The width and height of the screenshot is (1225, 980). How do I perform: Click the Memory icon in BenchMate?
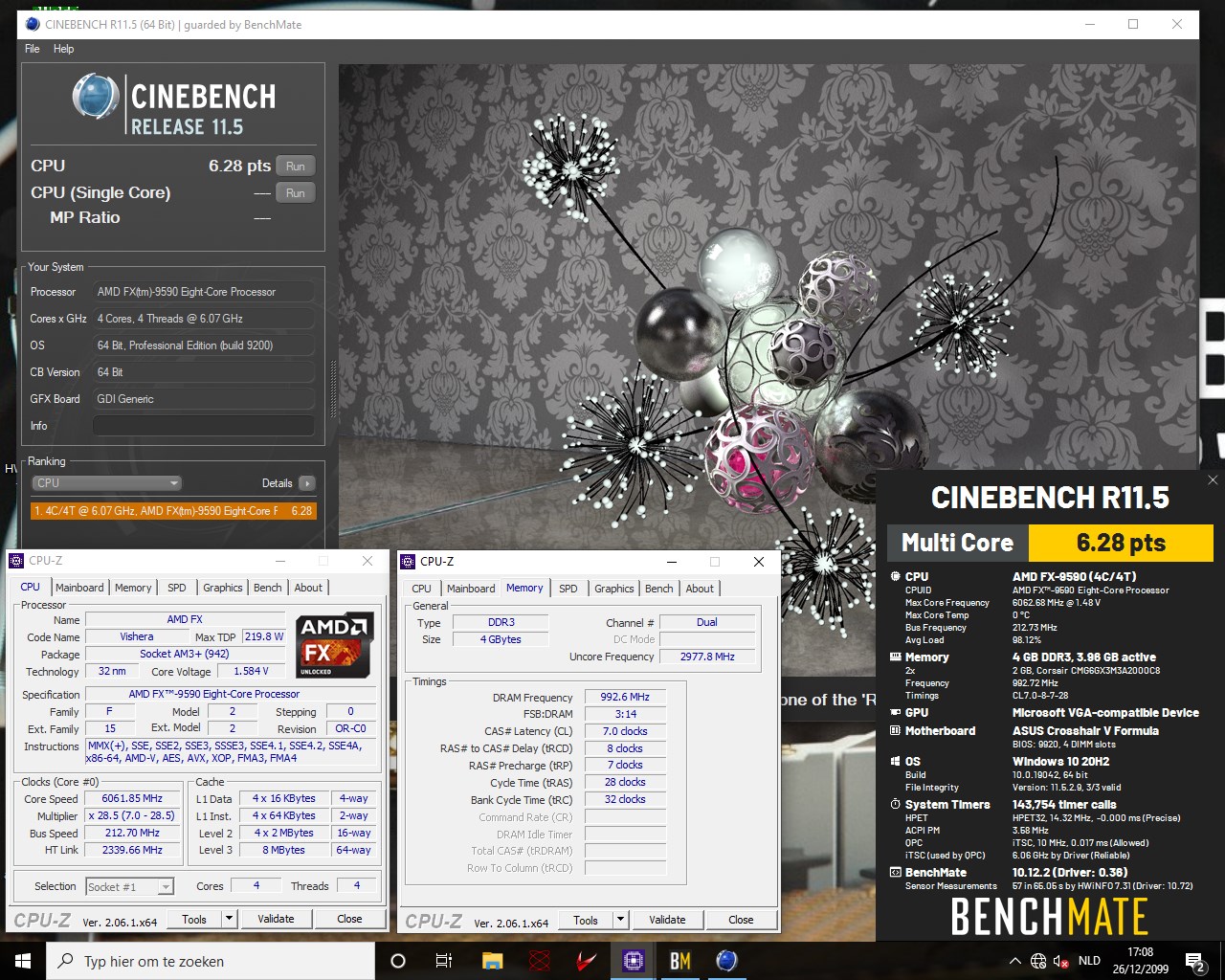point(896,657)
